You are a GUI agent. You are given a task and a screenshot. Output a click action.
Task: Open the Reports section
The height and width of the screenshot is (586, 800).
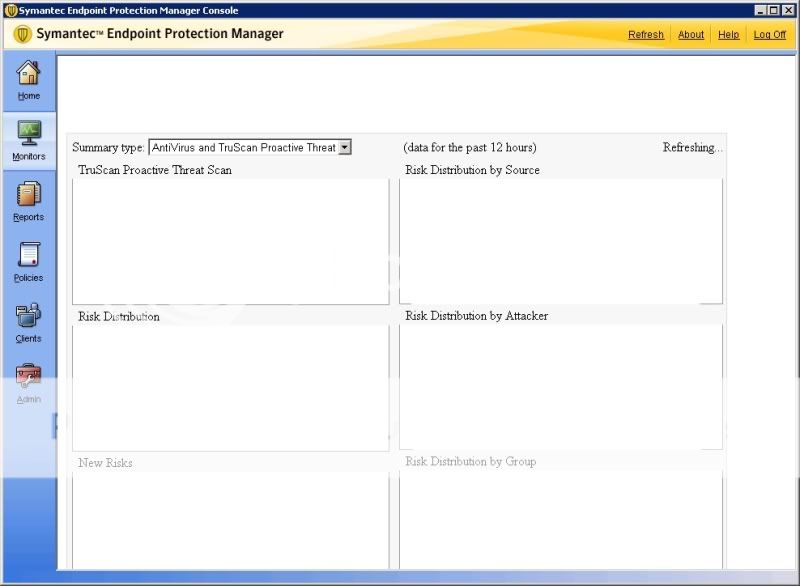click(29, 202)
